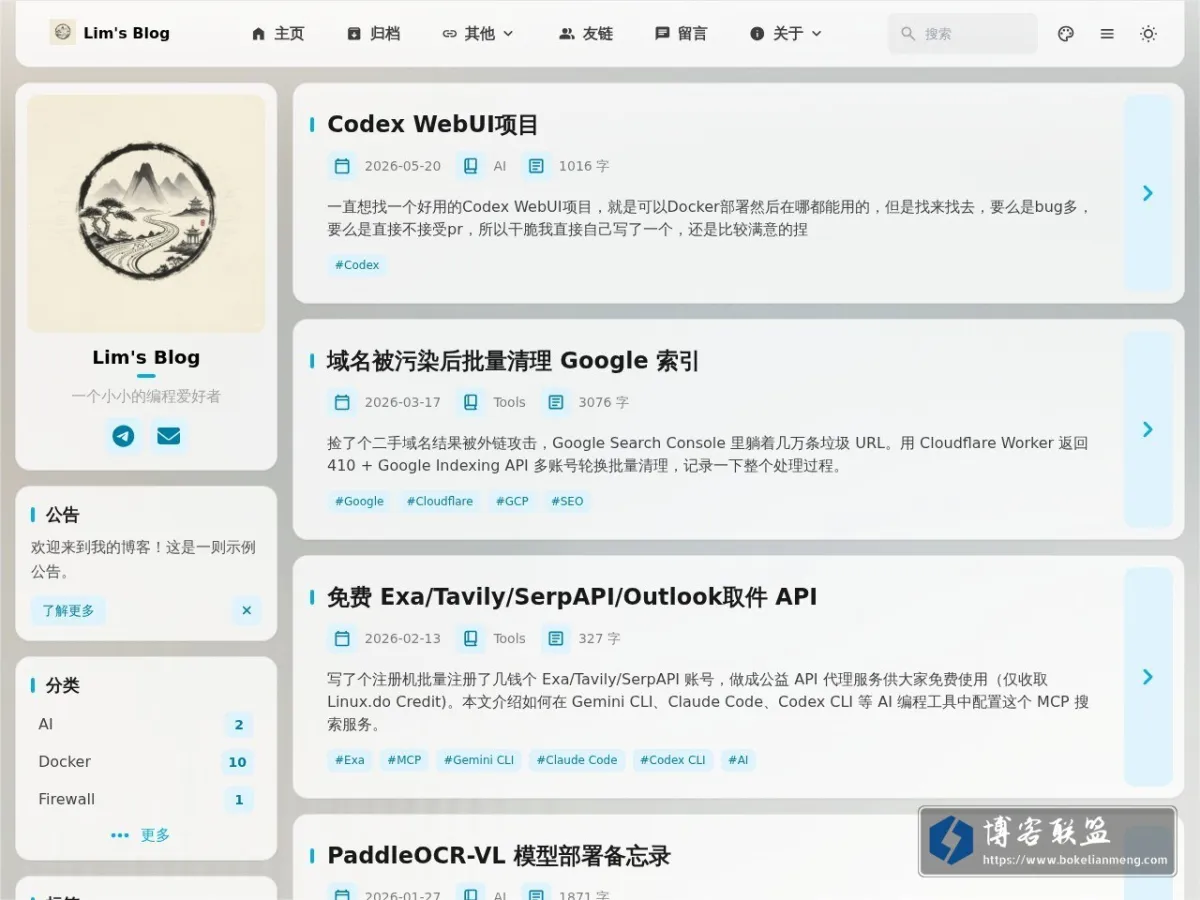
Task: Expand the 其他 dropdown menu
Action: pyautogui.click(x=478, y=33)
